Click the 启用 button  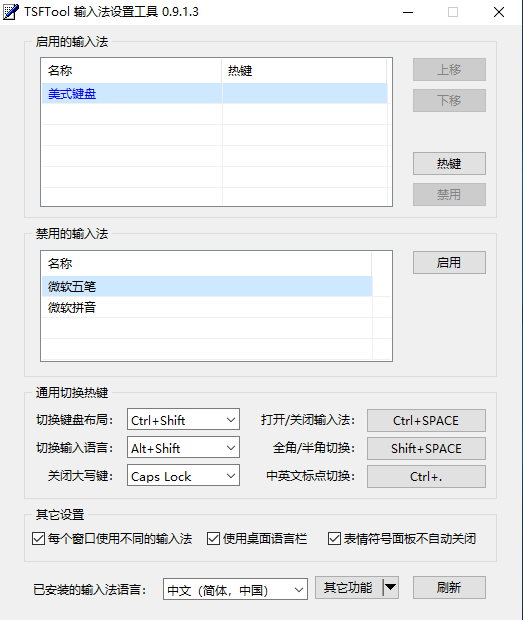(449, 262)
